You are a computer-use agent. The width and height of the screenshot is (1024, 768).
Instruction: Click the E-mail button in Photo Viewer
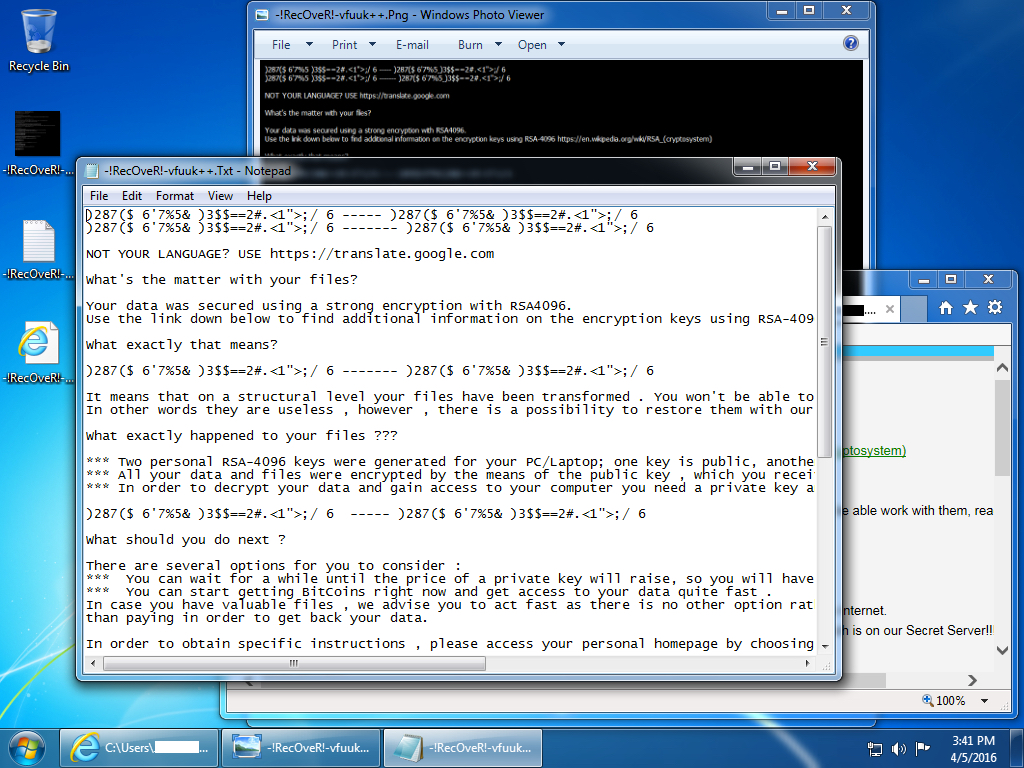(x=412, y=45)
